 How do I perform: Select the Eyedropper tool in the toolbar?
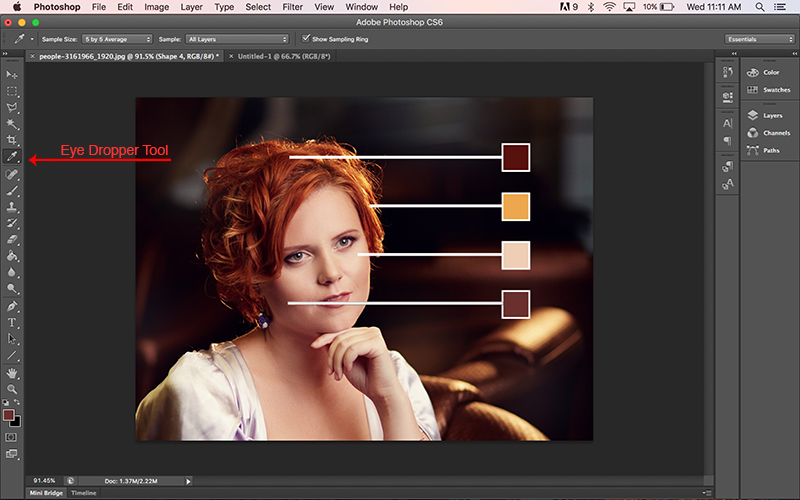(12, 157)
